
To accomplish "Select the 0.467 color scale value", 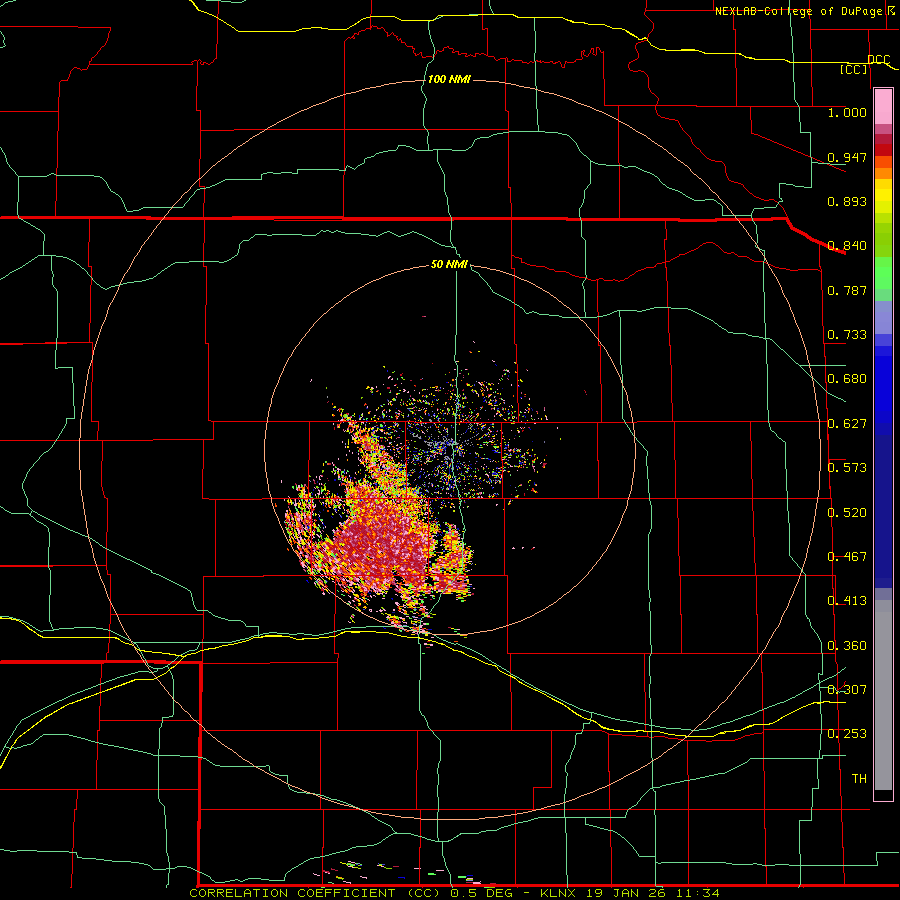I will [847, 557].
